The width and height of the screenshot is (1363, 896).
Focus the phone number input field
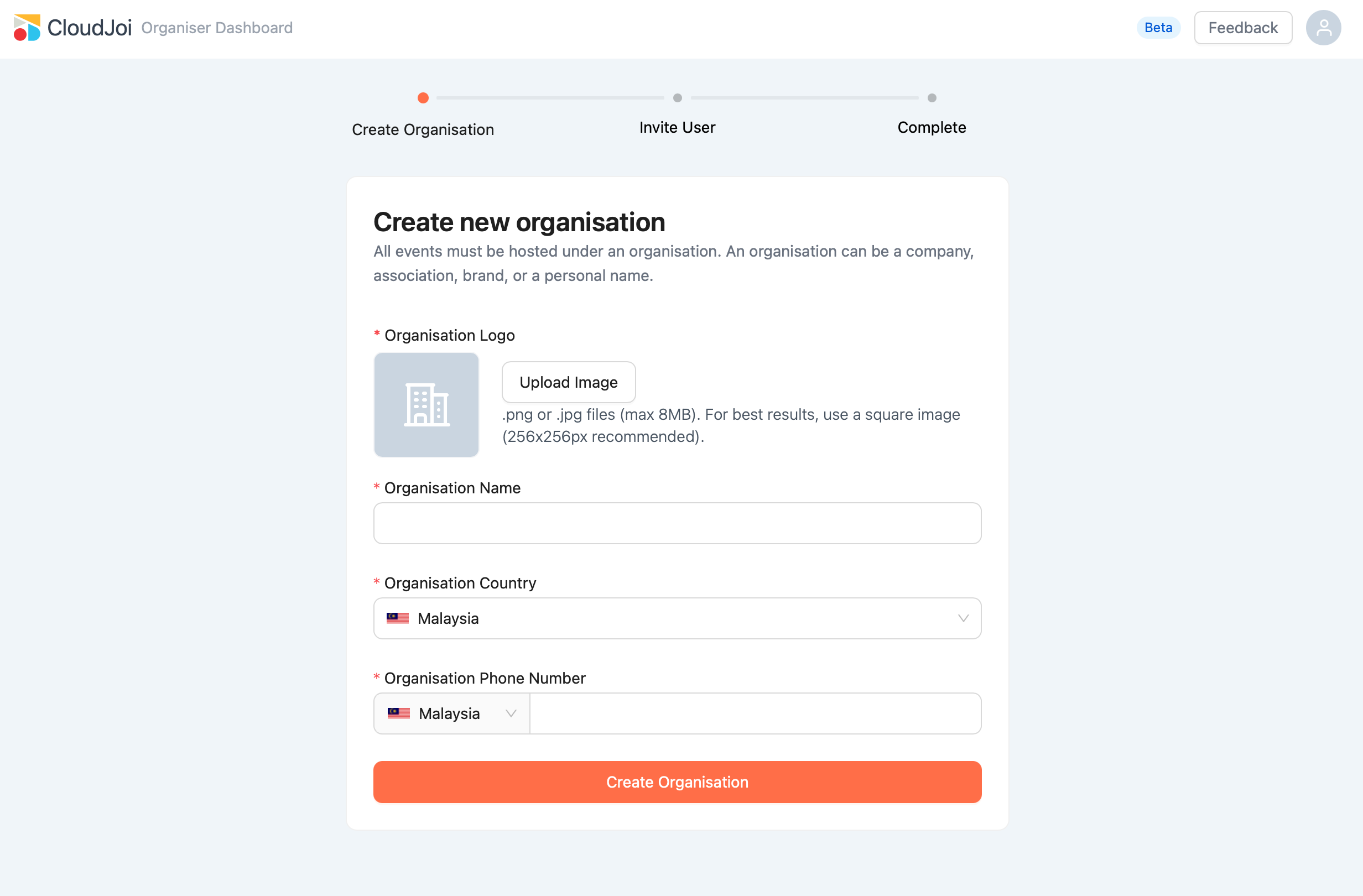[x=755, y=713]
